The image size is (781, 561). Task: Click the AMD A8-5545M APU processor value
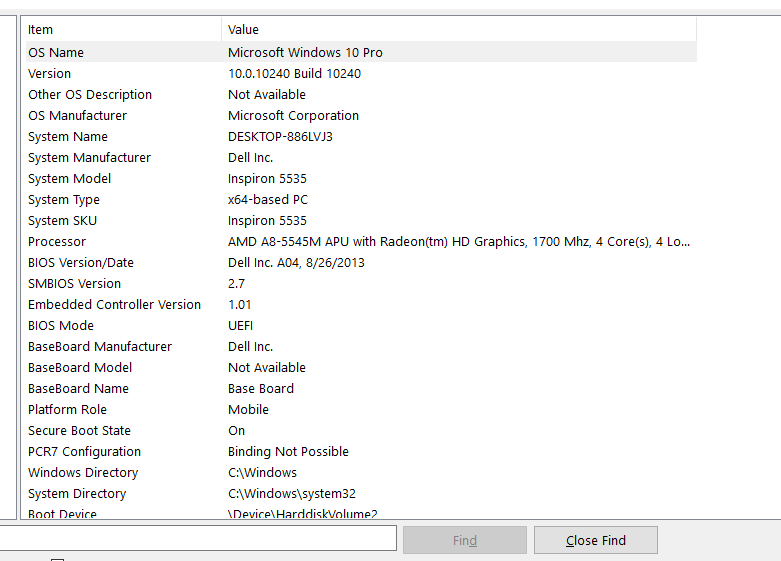coord(459,241)
